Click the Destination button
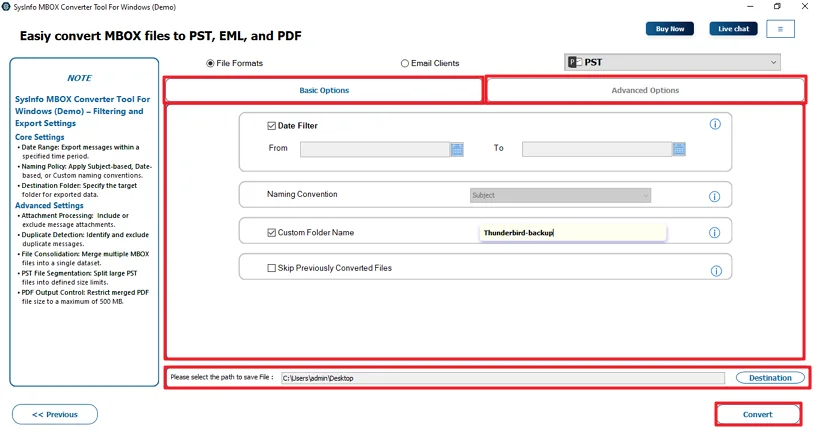 click(770, 378)
